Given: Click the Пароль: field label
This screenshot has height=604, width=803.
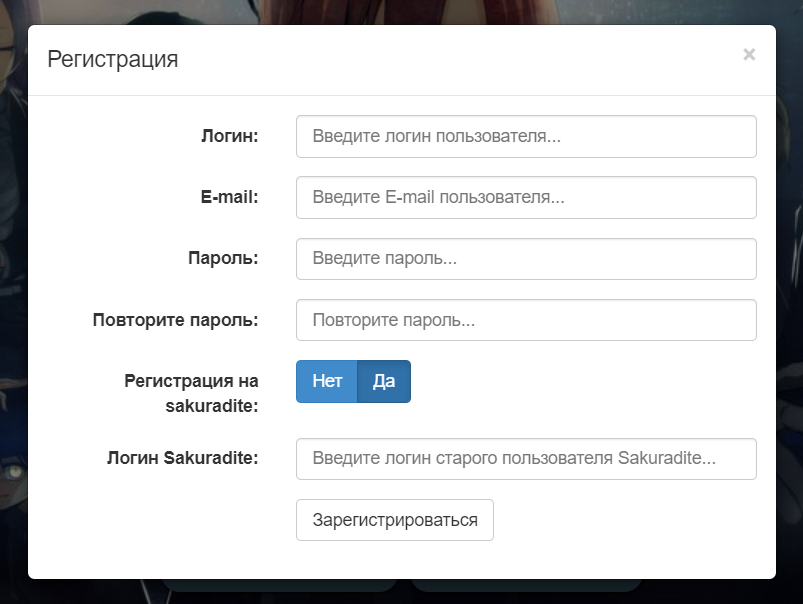Looking at the screenshot, I should [x=223, y=259].
